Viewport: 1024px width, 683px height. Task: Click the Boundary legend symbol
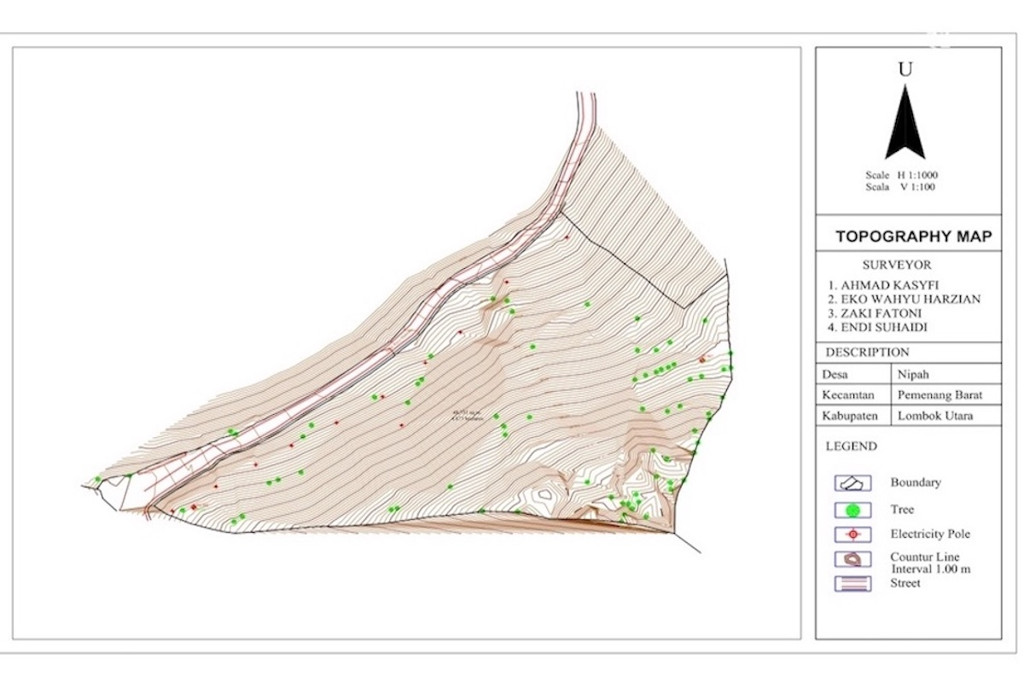[x=852, y=483]
